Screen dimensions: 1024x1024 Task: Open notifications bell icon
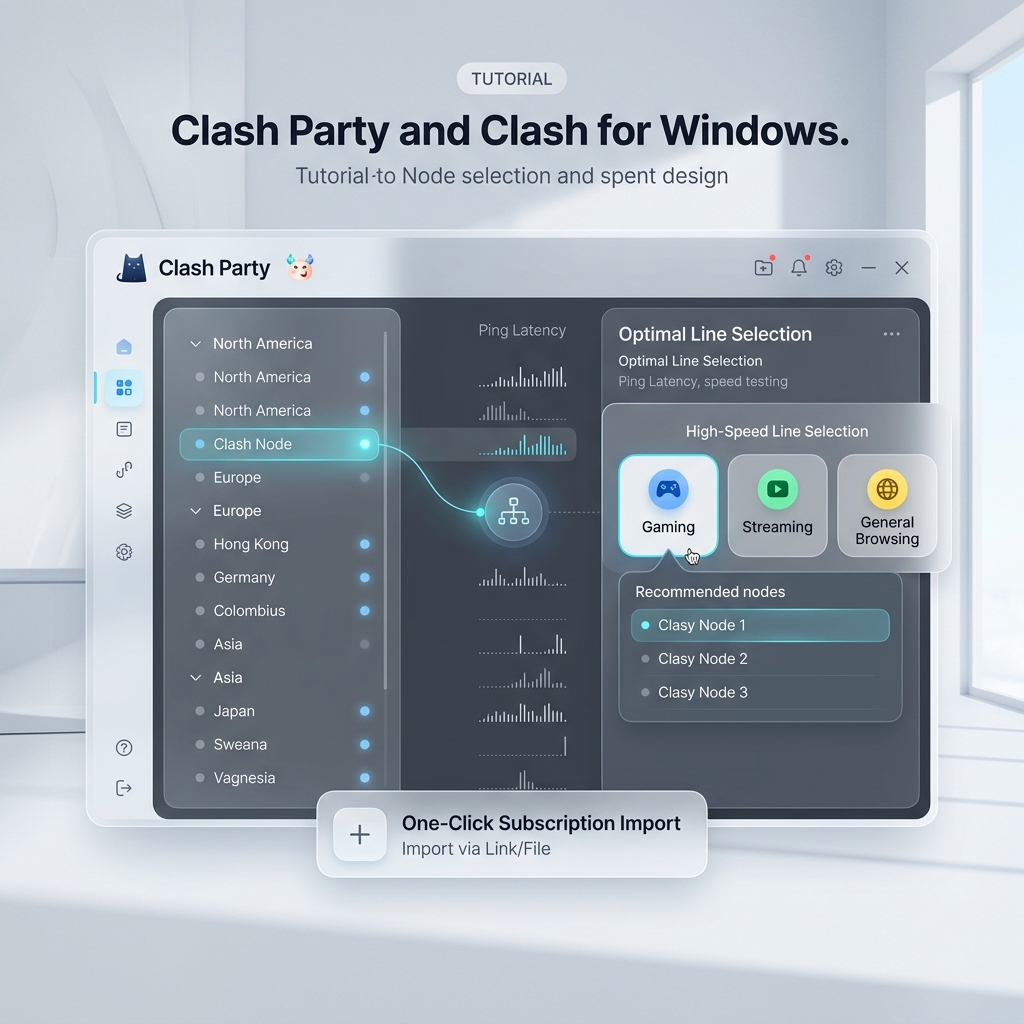799,267
